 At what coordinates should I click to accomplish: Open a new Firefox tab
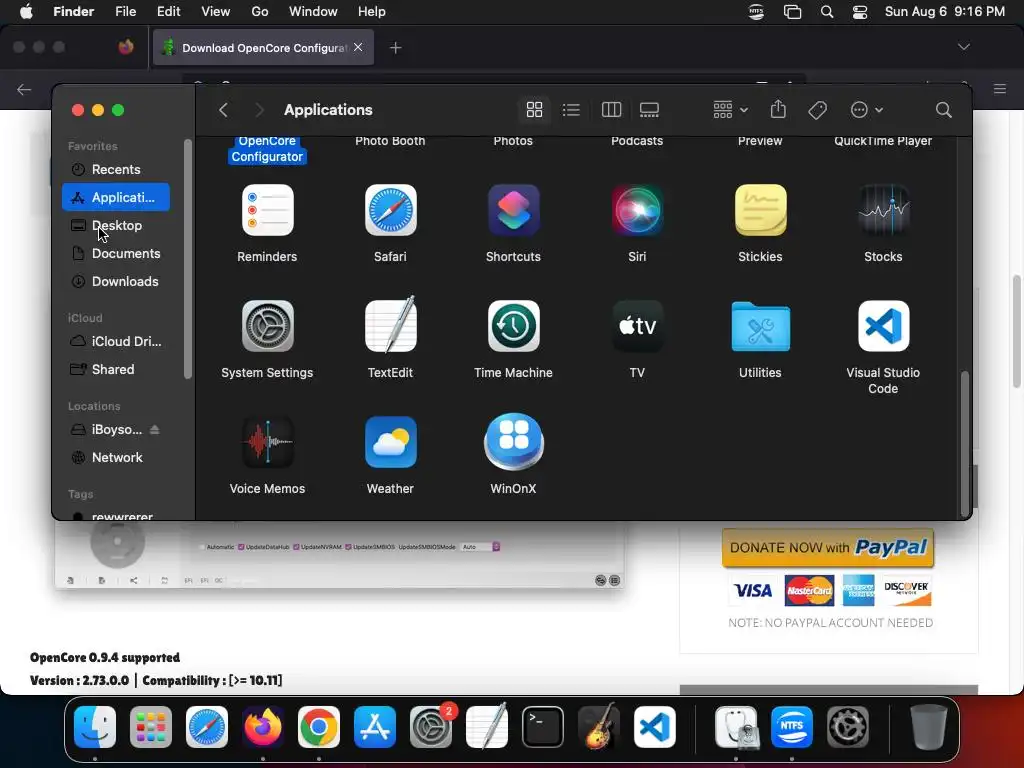395,48
